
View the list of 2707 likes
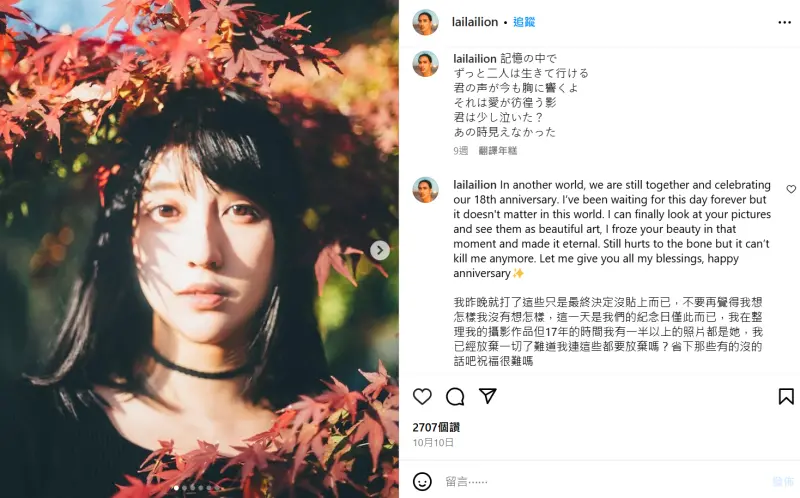click(436, 427)
